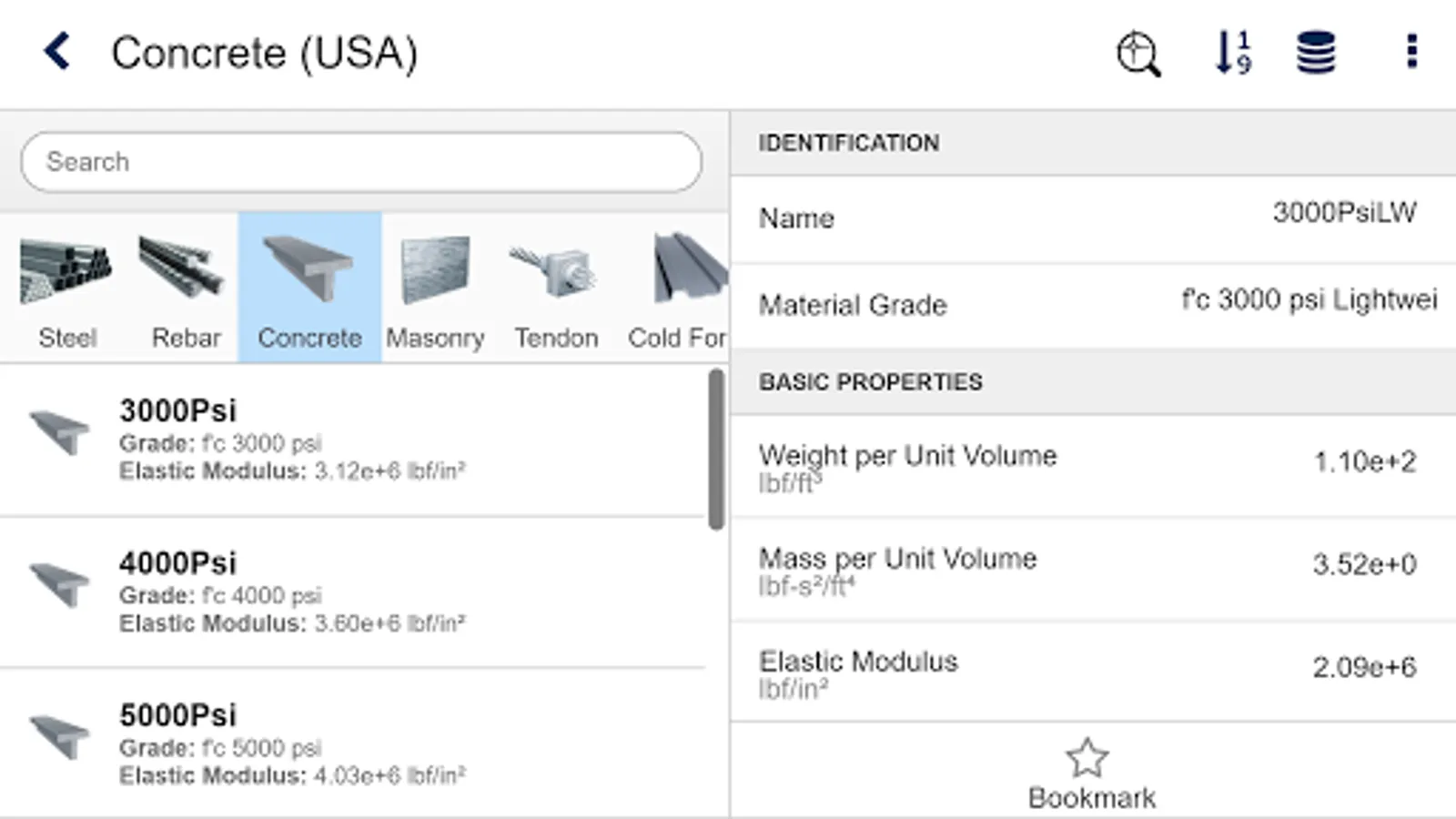
Task: Tap the numeric sort order icon
Action: coord(1233,52)
